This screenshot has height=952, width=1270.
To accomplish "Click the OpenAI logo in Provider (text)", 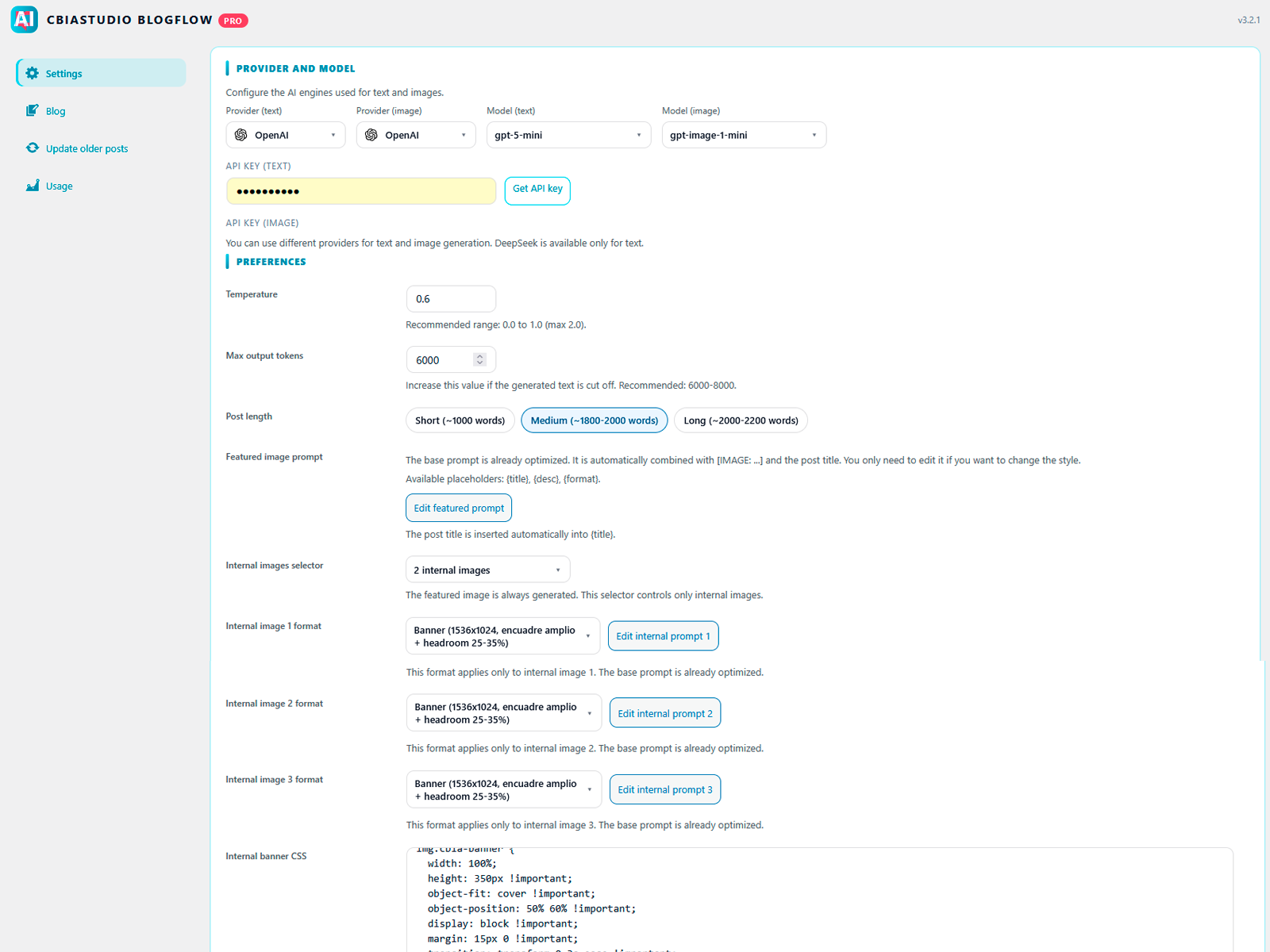I will click(x=241, y=135).
